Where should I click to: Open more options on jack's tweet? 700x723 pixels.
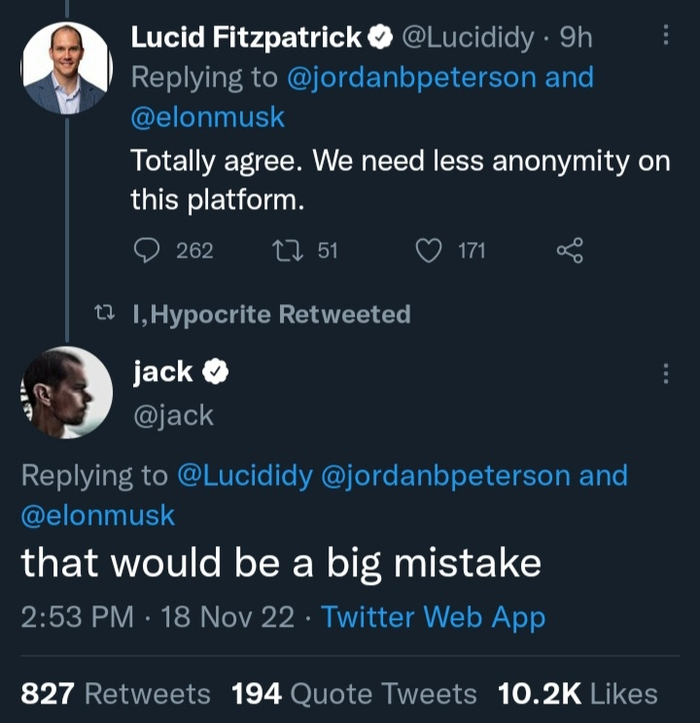pyautogui.click(x=666, y=374)
